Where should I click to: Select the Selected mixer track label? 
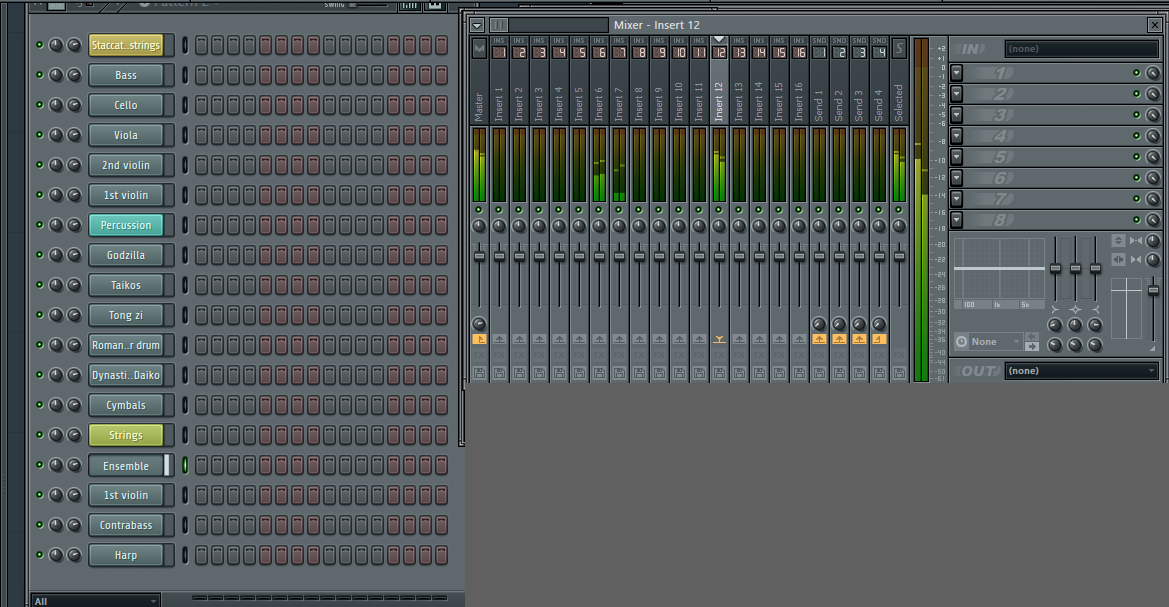coord(899,103)
